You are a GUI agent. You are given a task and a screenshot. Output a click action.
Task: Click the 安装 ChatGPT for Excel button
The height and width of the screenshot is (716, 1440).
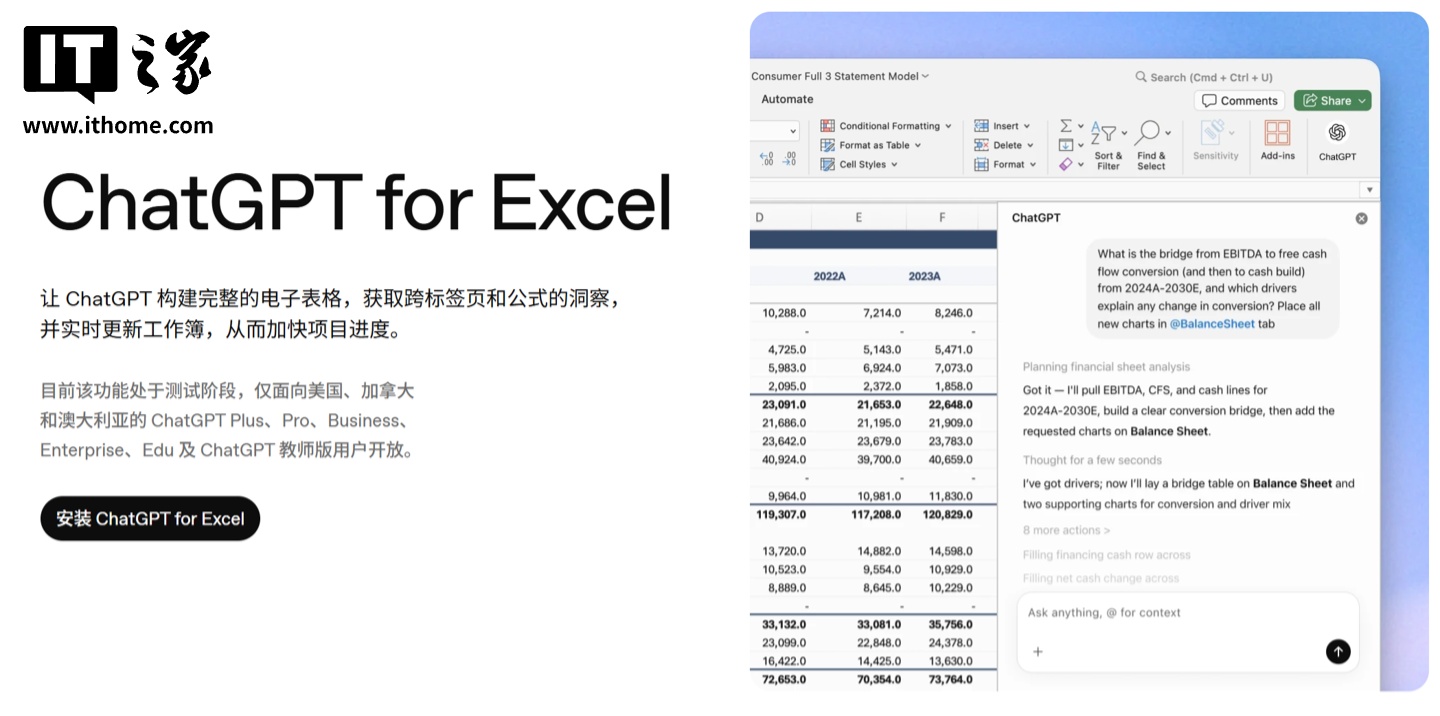[x=149, y=518]
